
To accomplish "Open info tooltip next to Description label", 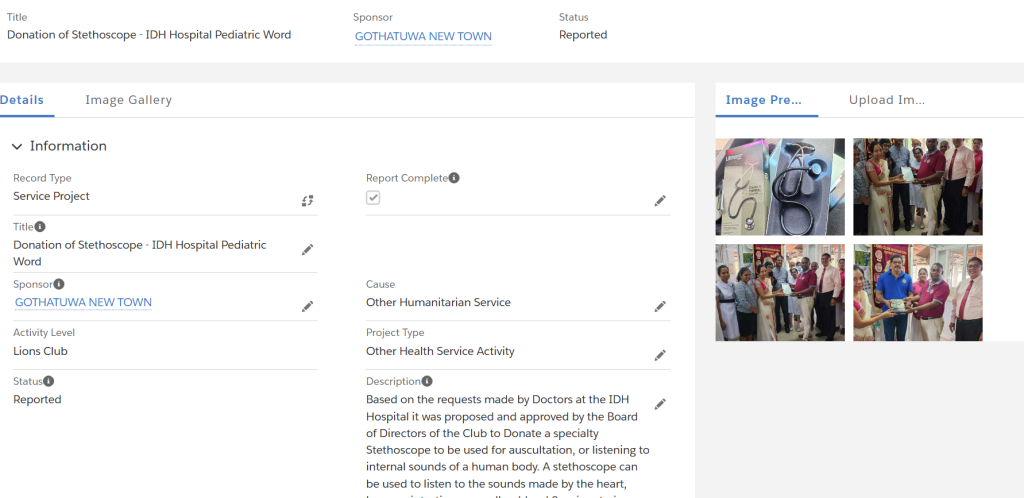I will coord(427,381).
